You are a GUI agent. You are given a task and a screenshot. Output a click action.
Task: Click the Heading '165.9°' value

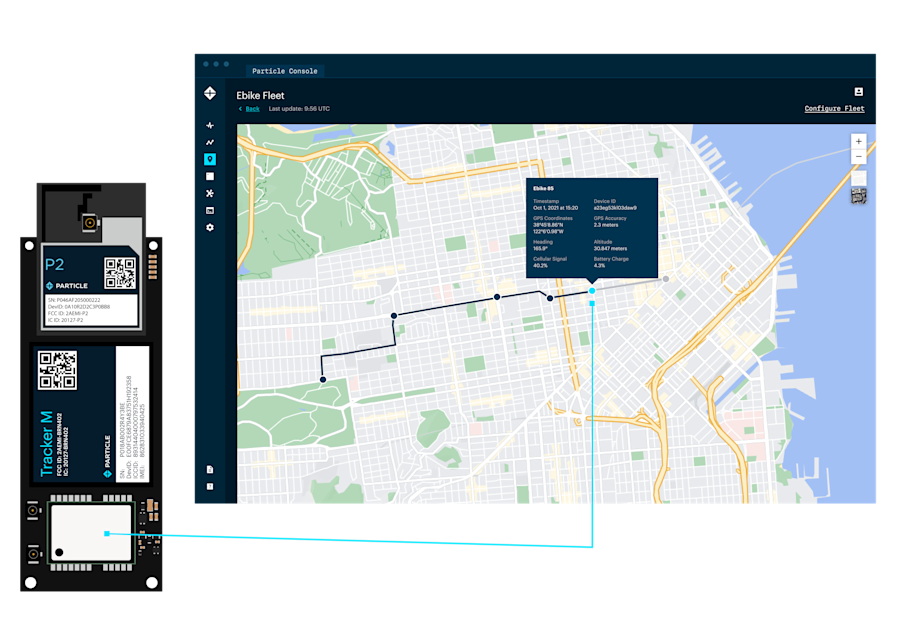(540, 249)
